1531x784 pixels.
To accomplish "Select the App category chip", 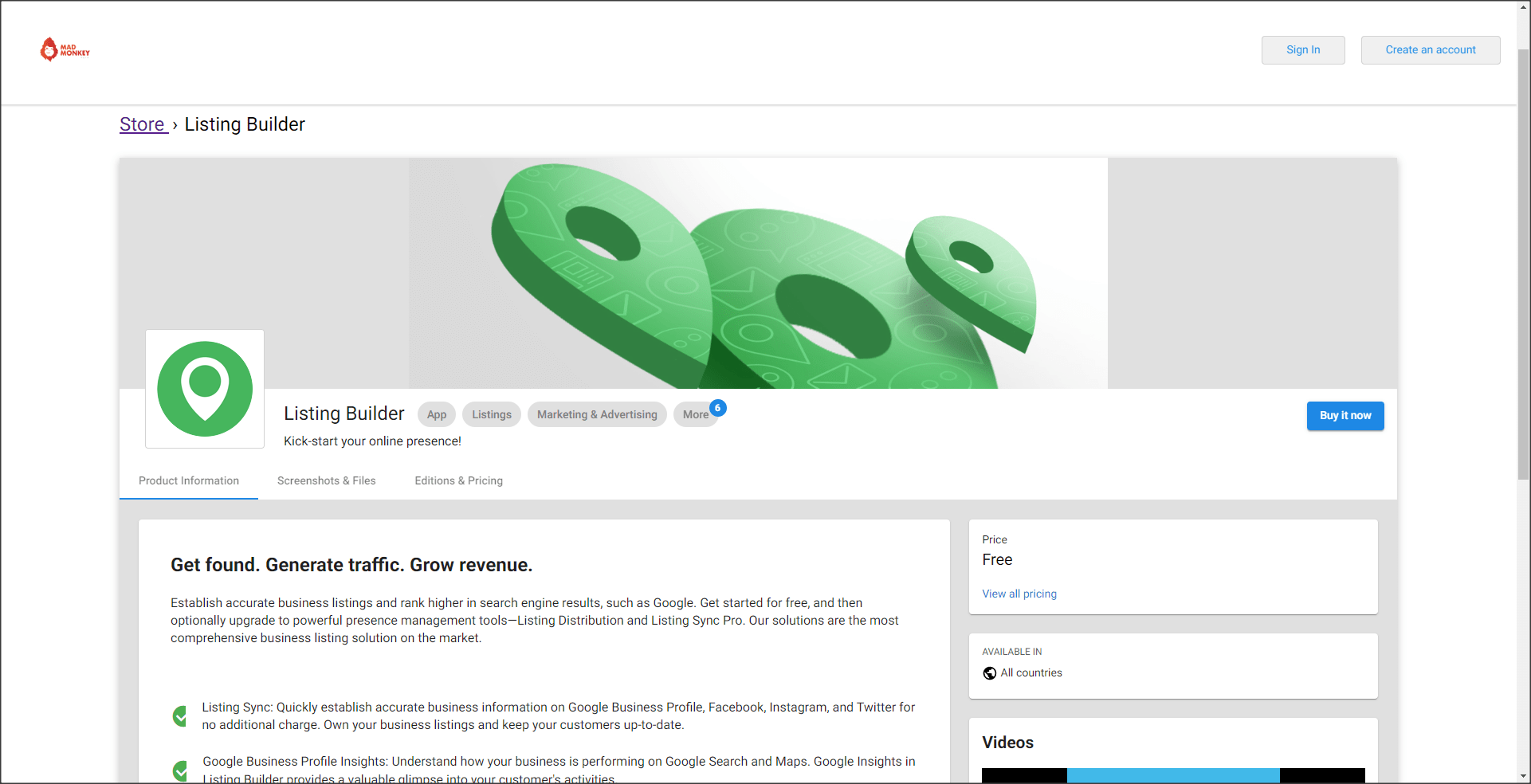I will coord(437,414).
